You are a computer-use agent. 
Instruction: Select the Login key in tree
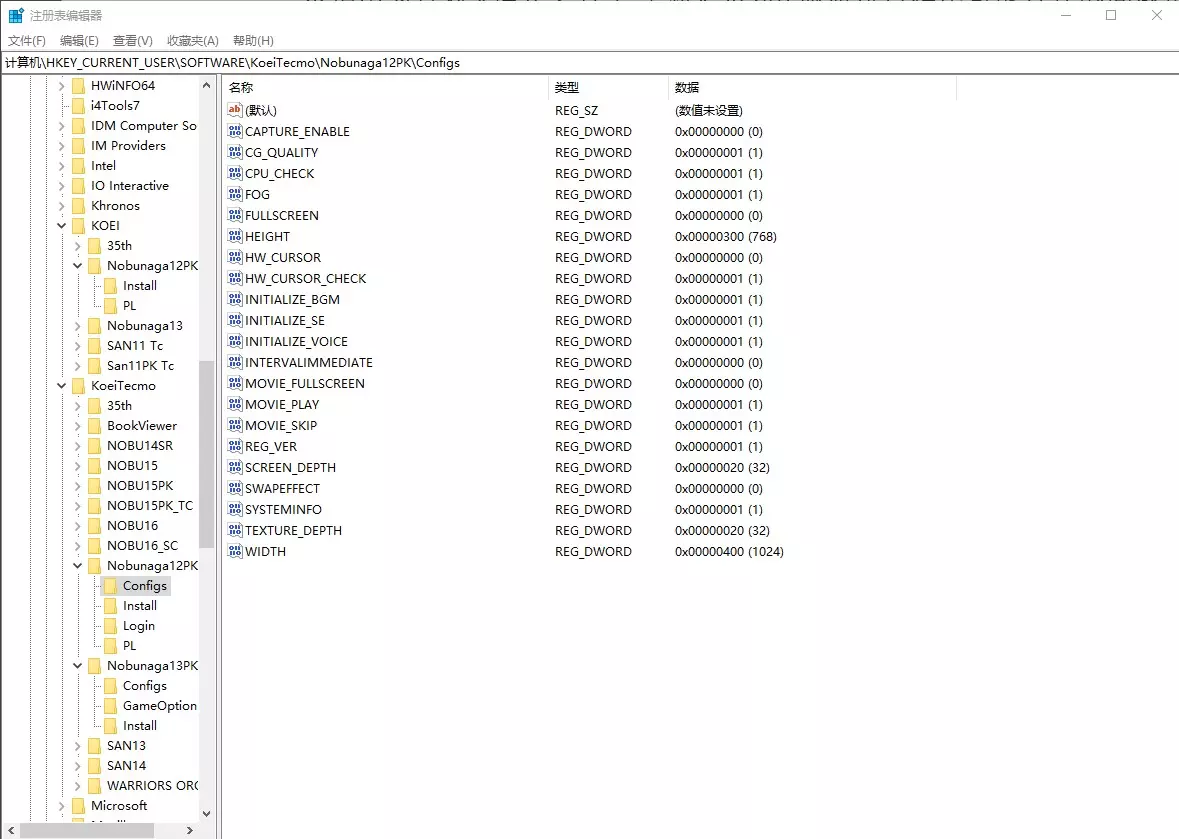138,625
